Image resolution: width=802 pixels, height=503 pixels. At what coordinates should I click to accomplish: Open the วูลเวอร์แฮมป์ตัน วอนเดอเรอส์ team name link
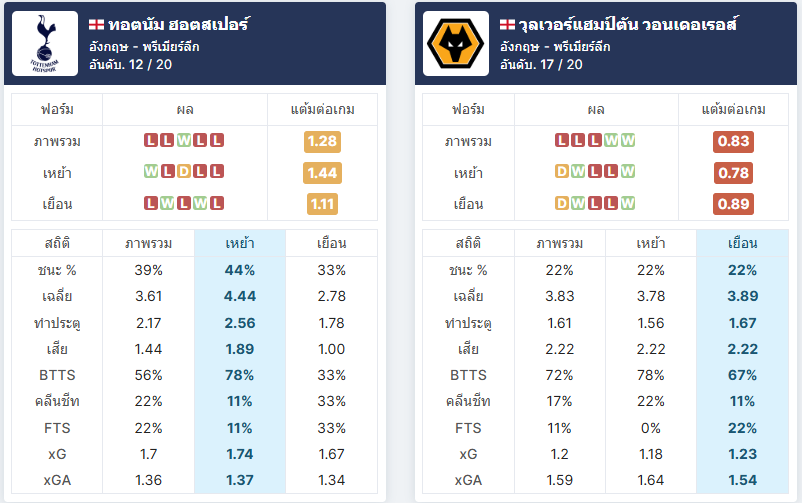tap(628, 24)
